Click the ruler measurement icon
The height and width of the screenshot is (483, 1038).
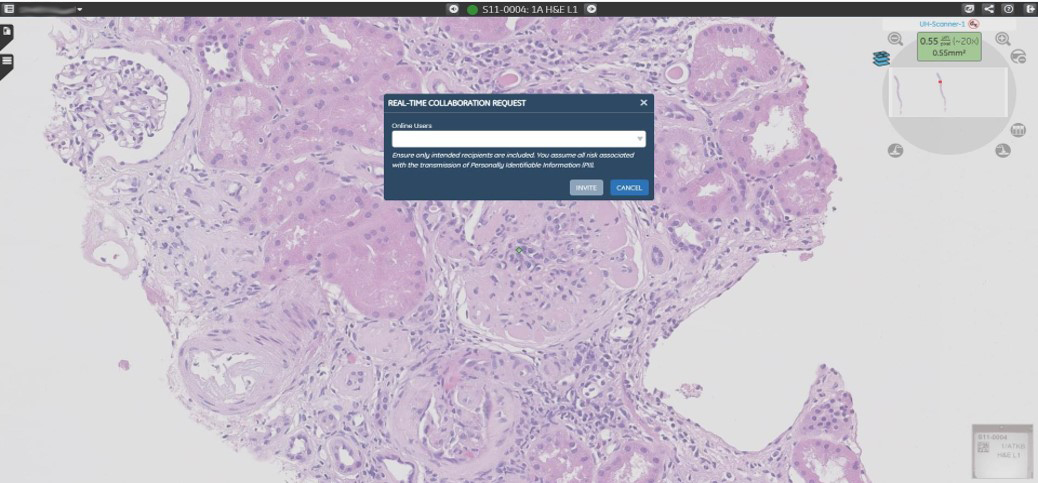pyautogui.click(x=1018, y=131)
